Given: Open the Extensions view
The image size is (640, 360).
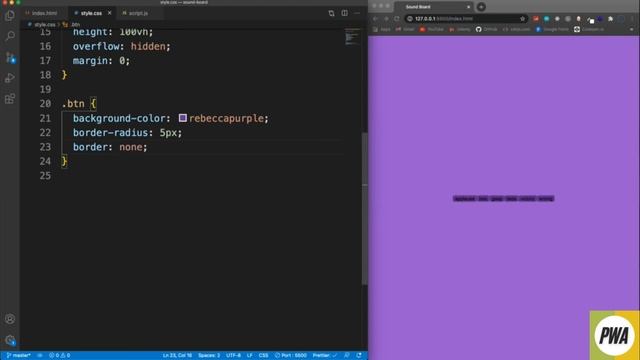Looking at the screenshot, I should click(10, 98).
